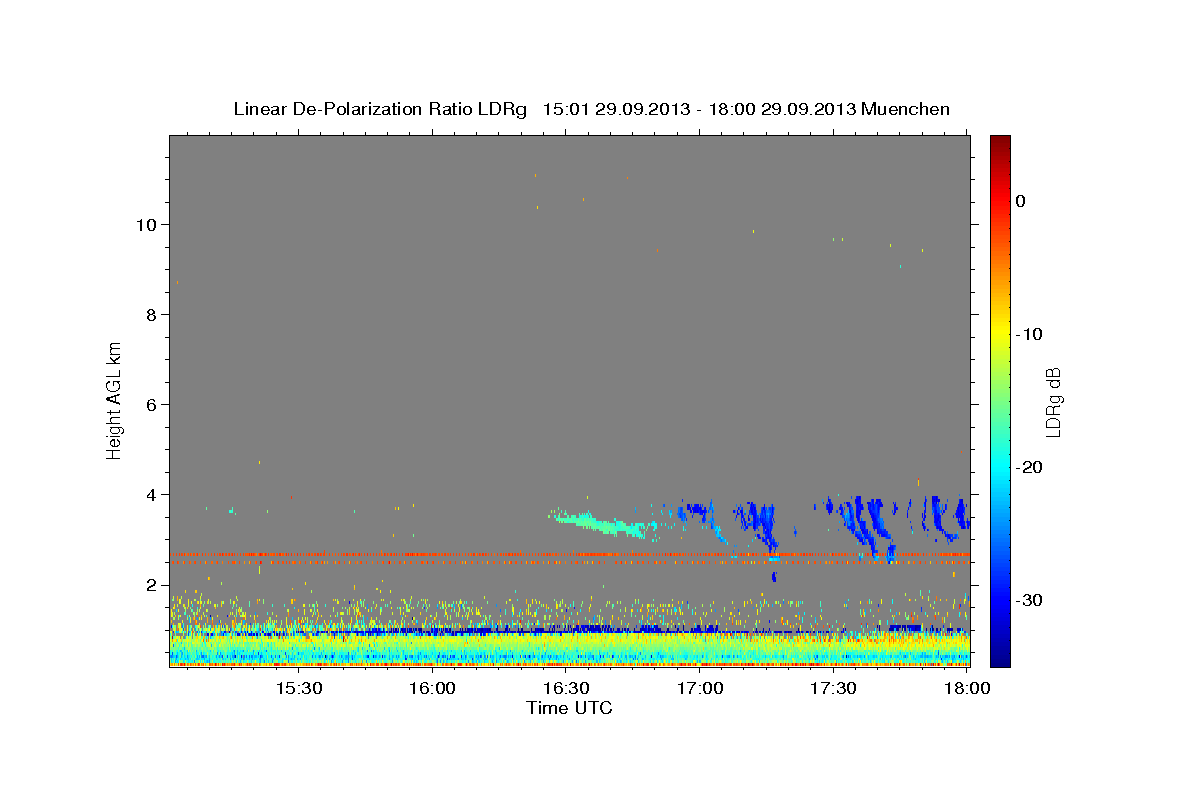Click the colorbar tick value "-30"
This screenshot has height=800, width=1200.
(x=1030, y=600)
